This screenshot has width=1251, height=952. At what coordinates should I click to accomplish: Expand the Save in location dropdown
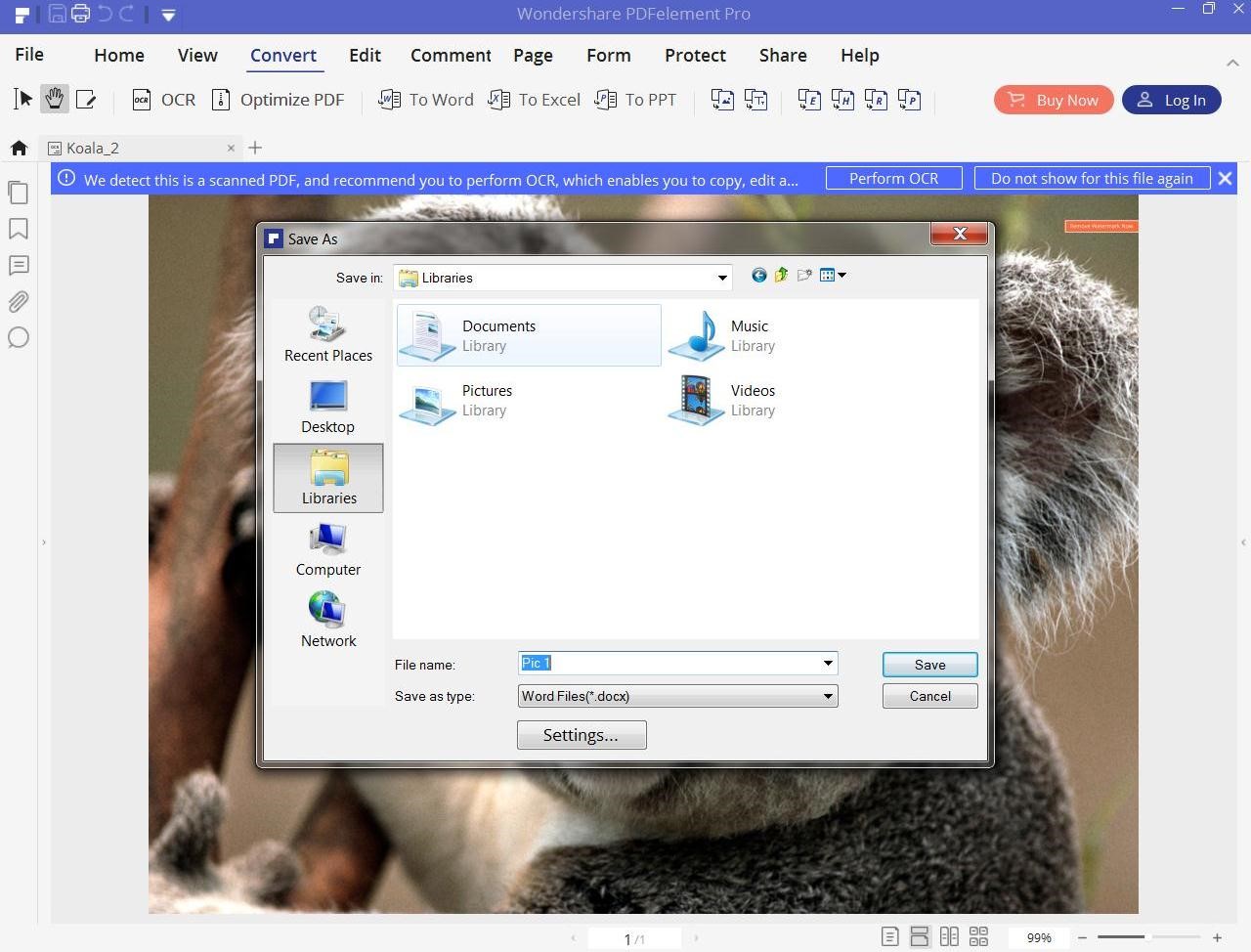(x=722, y=278)
